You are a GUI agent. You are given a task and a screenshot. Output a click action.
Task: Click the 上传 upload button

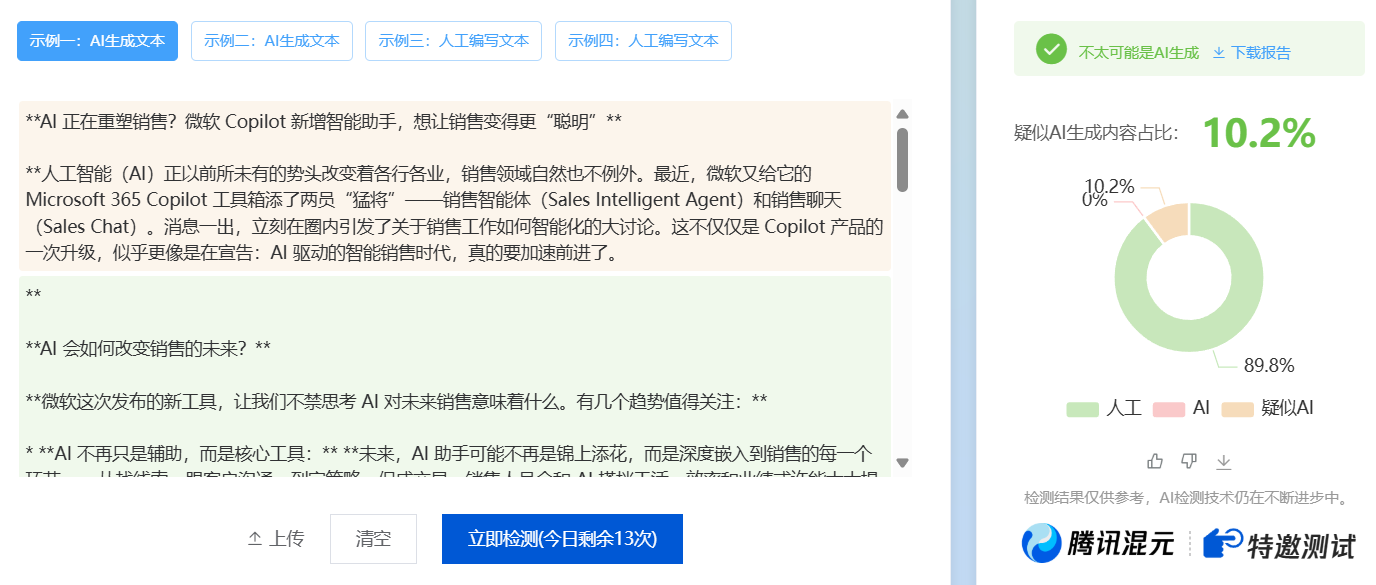click(276, 539)
